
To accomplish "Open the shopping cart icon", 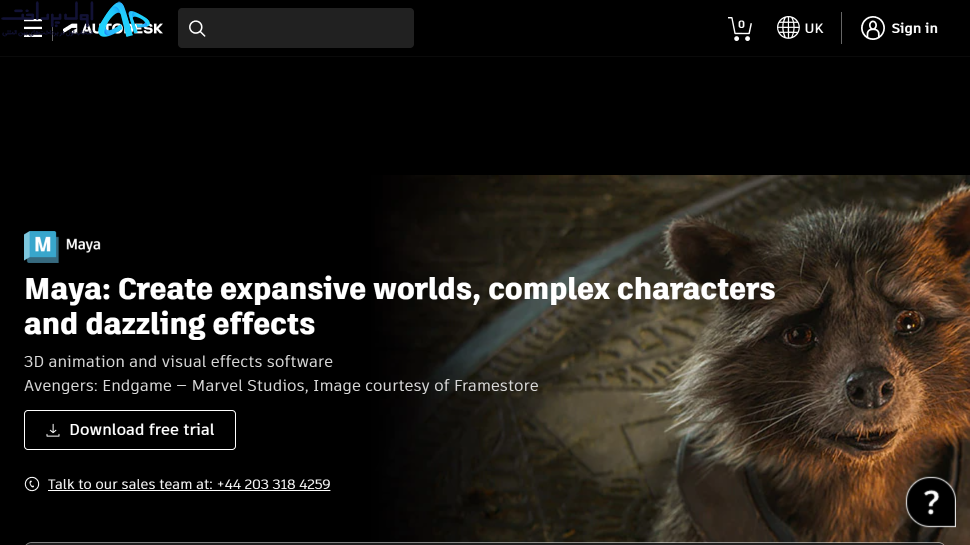I will [x=740, y=28].
